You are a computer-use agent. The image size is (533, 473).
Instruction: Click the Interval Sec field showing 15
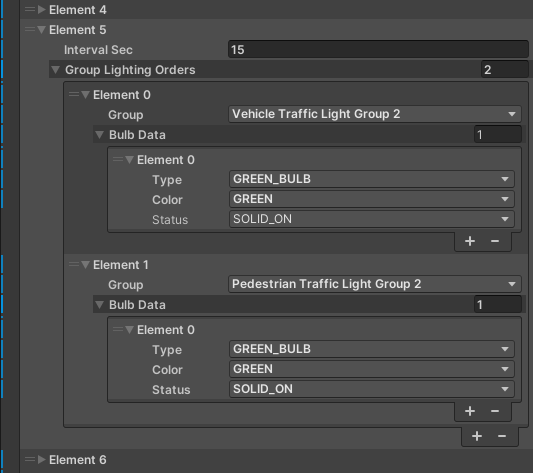[x=378, y=50]
